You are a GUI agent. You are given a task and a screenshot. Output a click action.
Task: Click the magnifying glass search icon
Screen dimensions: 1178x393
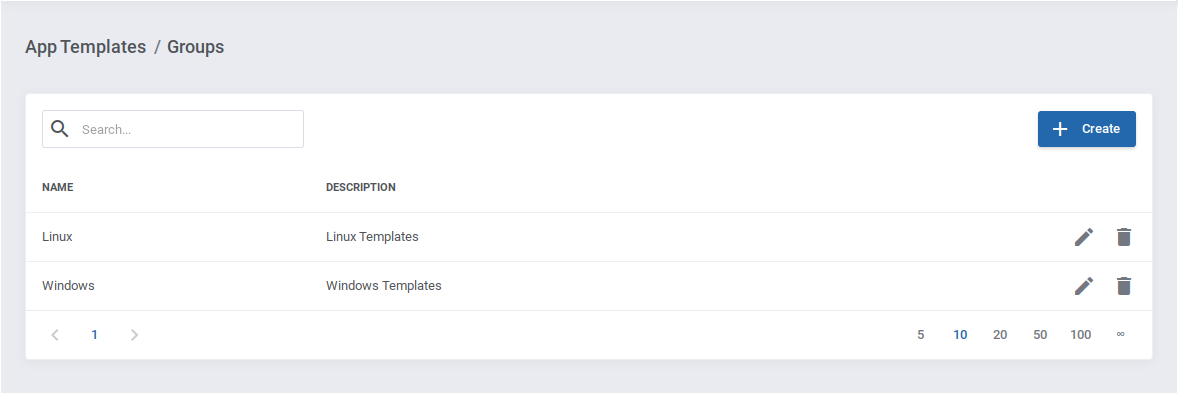click(60, 128)
